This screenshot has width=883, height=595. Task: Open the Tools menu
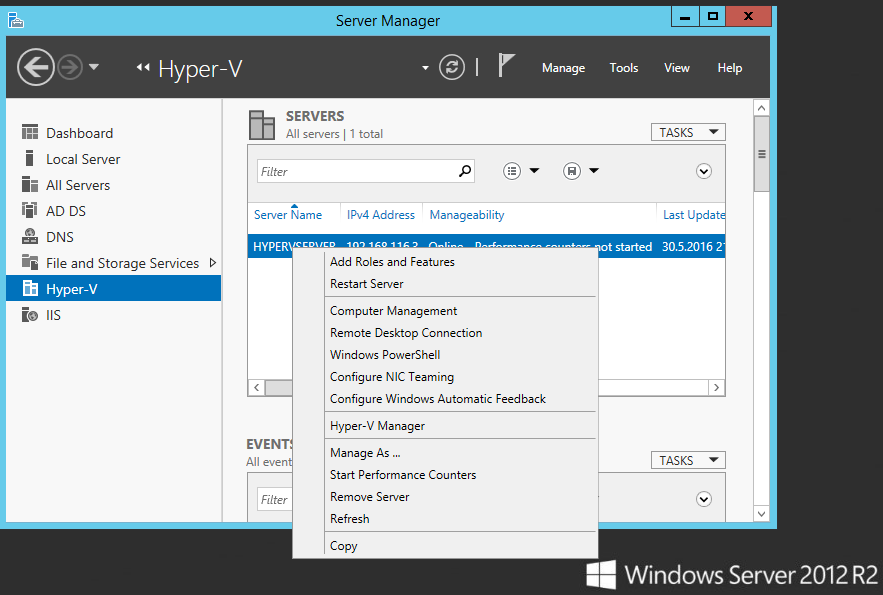coord(623,68)
